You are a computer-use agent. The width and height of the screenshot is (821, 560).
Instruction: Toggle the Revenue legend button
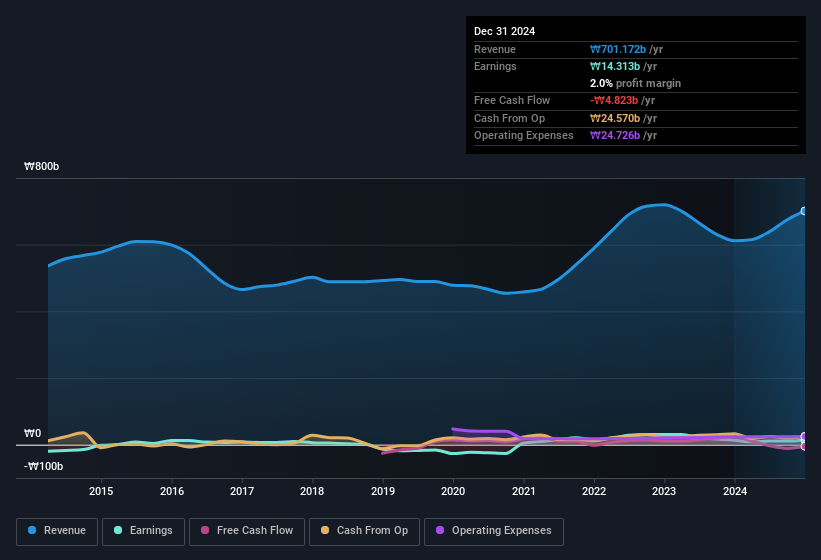(x=57, y=531)
